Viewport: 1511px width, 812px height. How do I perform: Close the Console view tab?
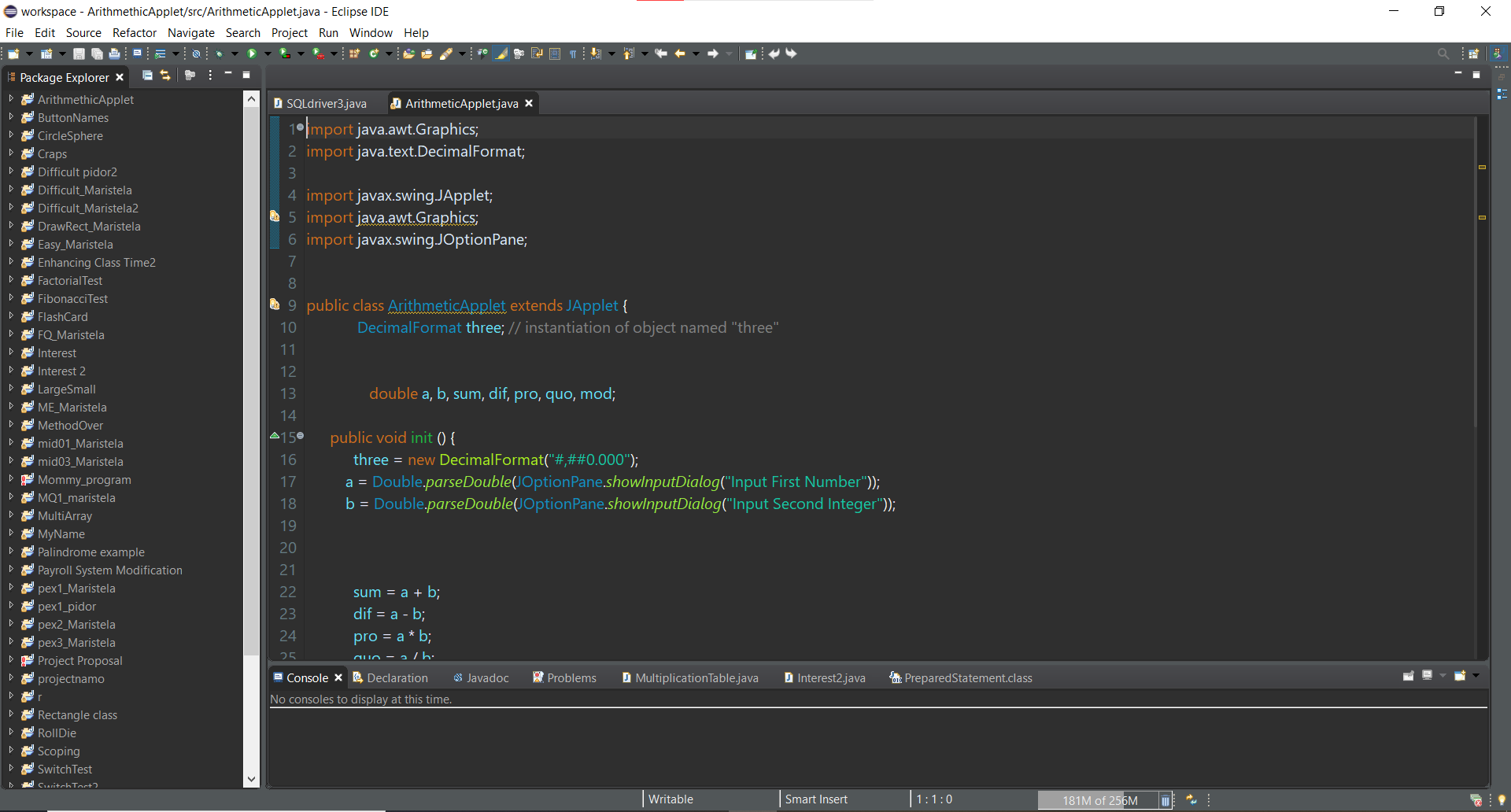pos(338,677)
